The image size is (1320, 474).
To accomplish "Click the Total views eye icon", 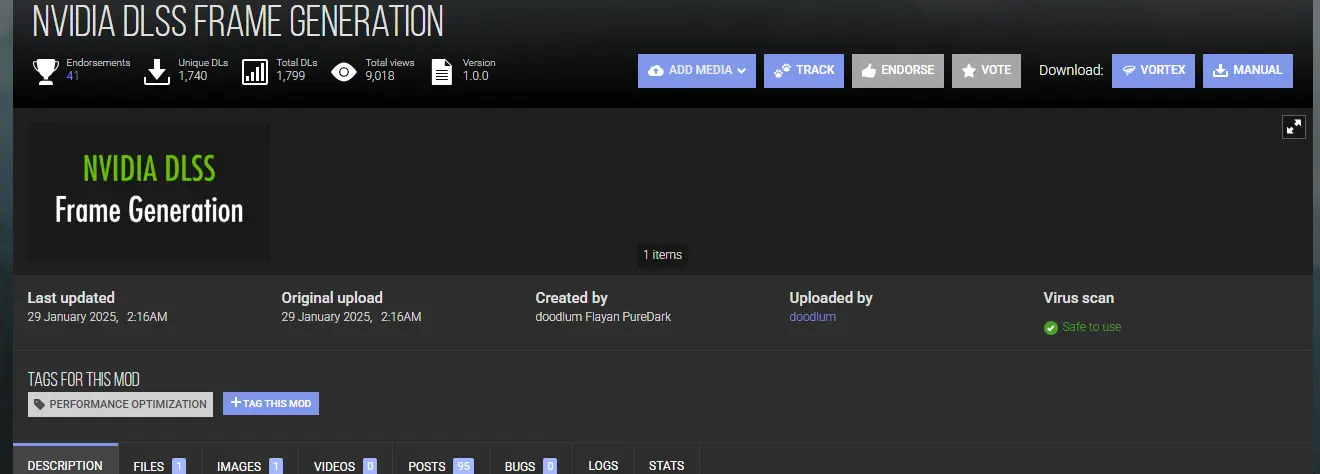I will click(344, 72).
